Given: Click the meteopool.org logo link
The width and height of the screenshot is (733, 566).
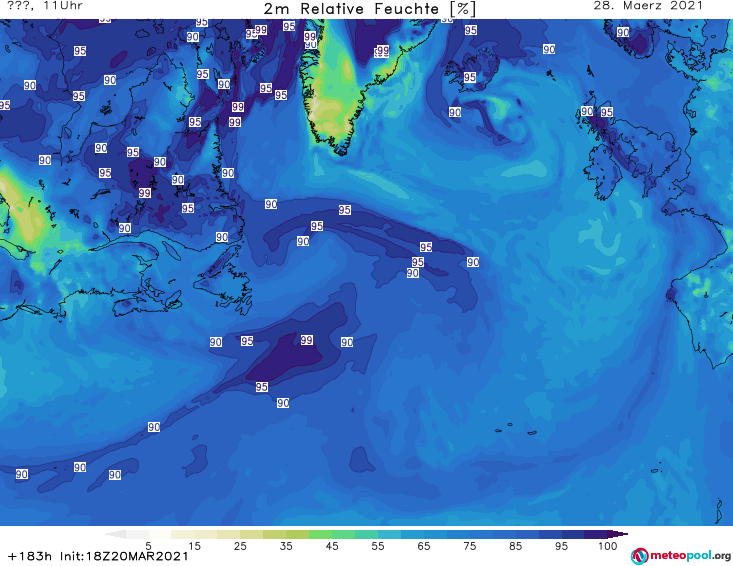Looking at the screenshot, I should point(681,556).
